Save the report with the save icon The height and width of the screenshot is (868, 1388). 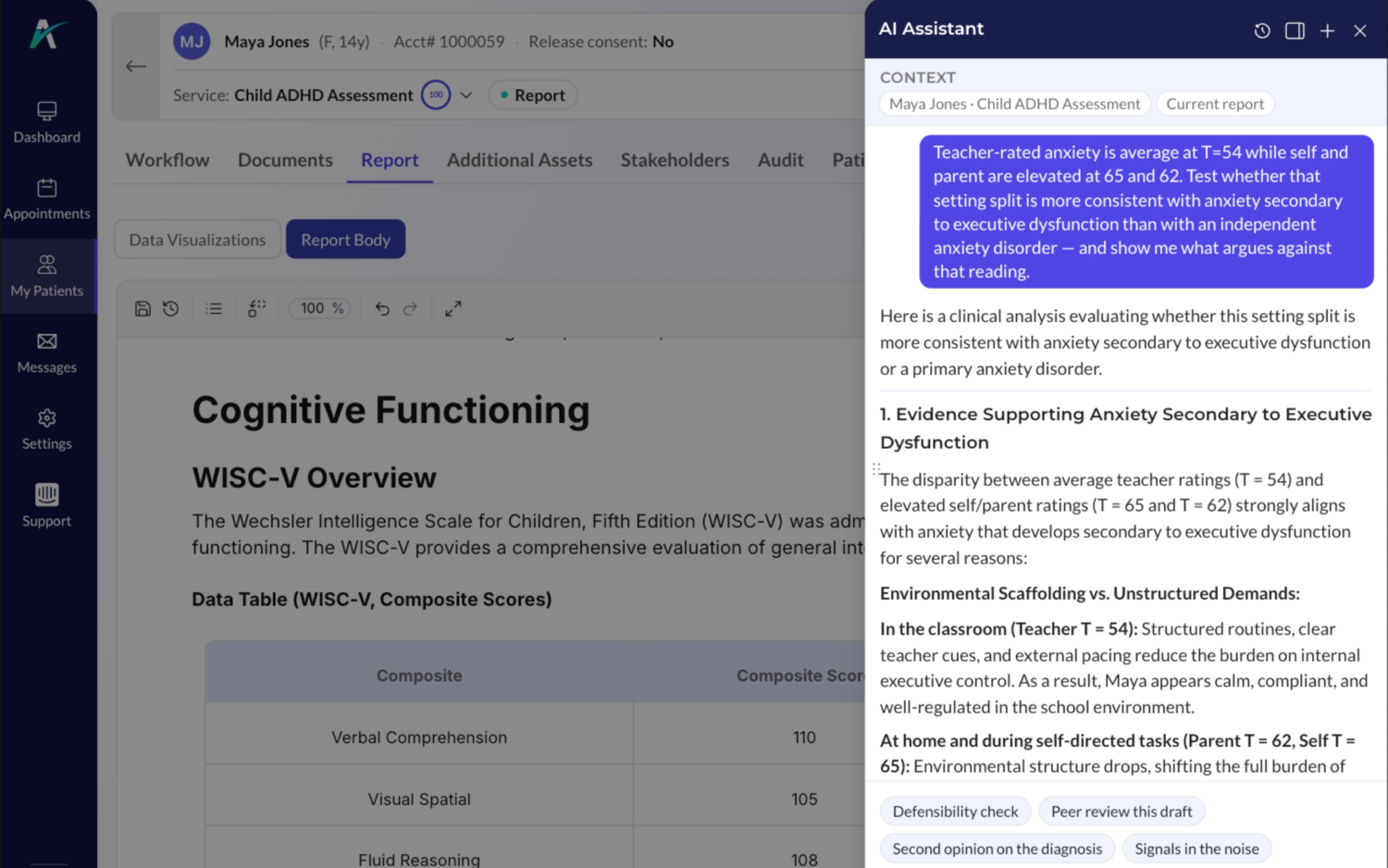coord(143,309)
